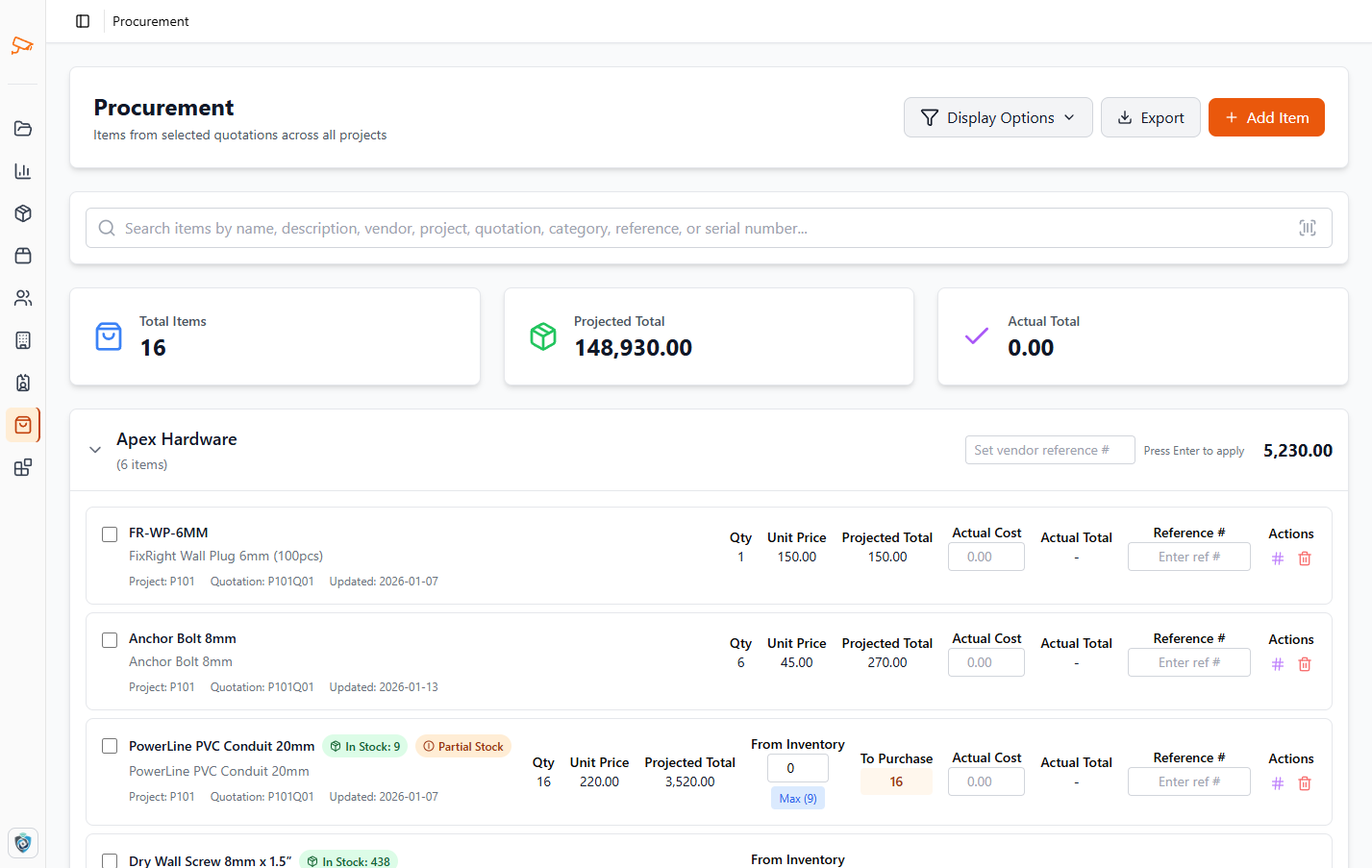Click the sidebar panel toggle icon
The width and height of the screenshot is (1372, 868).
tap(83, 21)
